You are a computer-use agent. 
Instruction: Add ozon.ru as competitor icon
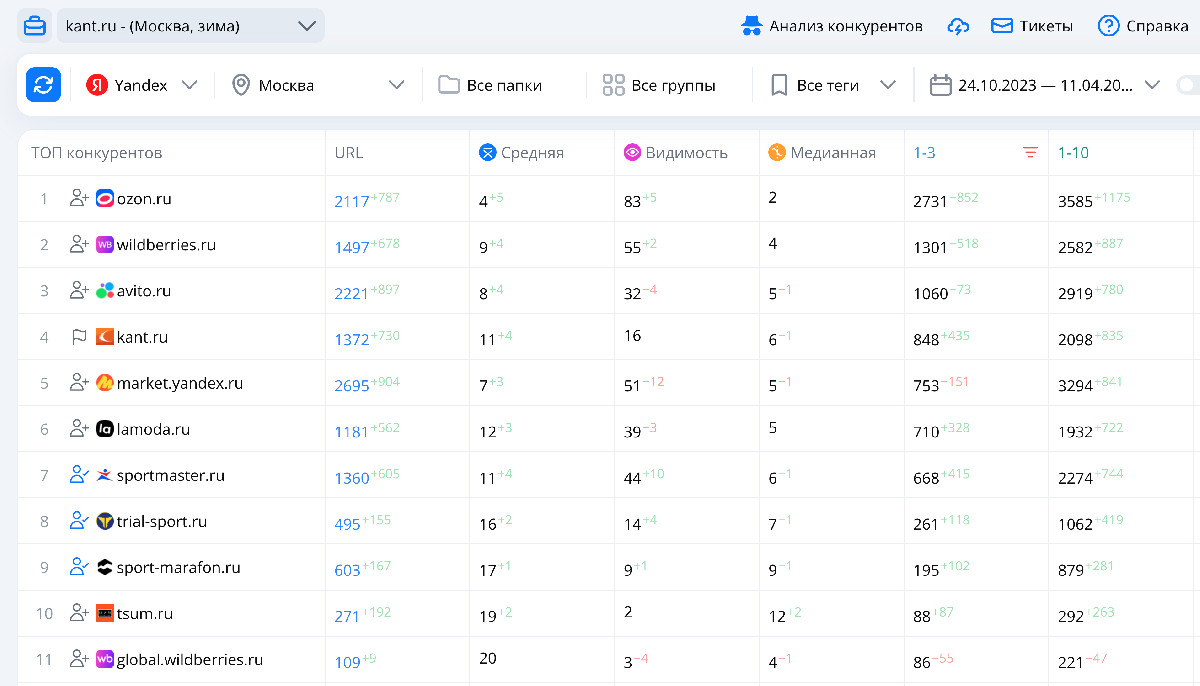79,198
